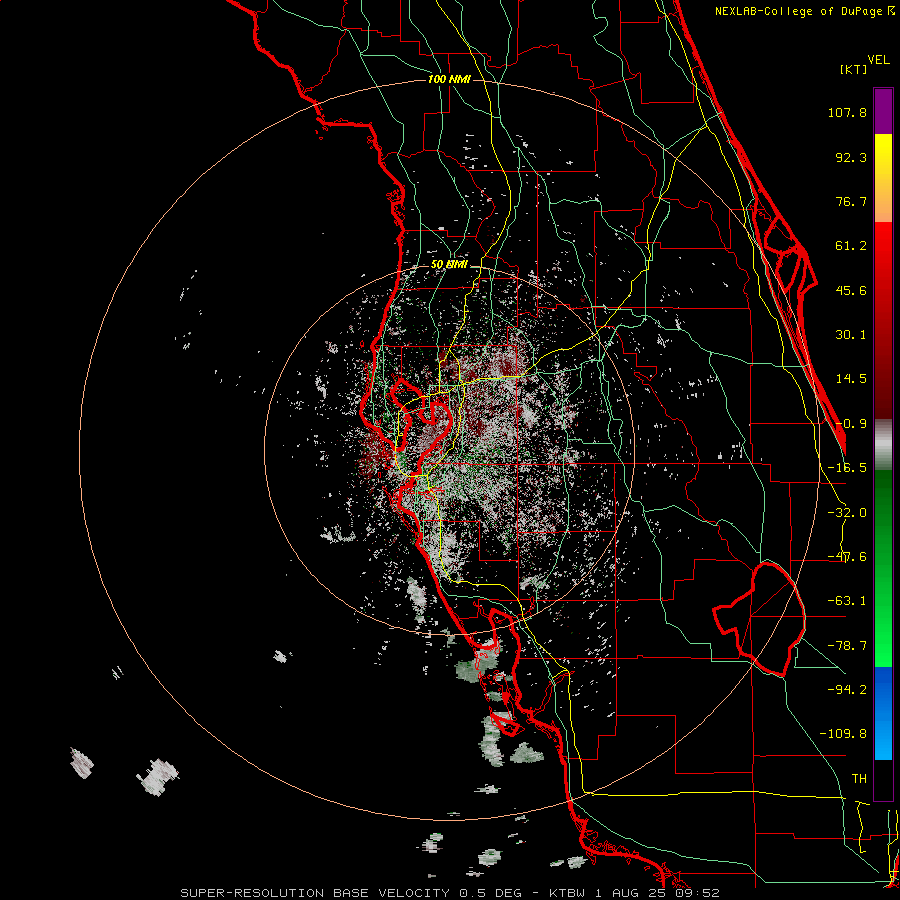Select the -0.9 legend value
The image size is (900, 900).
click(851, 424)
